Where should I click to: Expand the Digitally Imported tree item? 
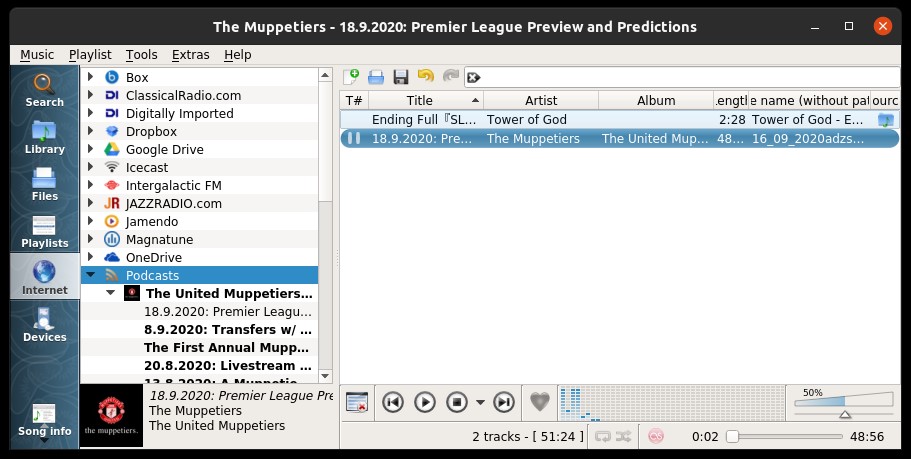coord(90,113)
